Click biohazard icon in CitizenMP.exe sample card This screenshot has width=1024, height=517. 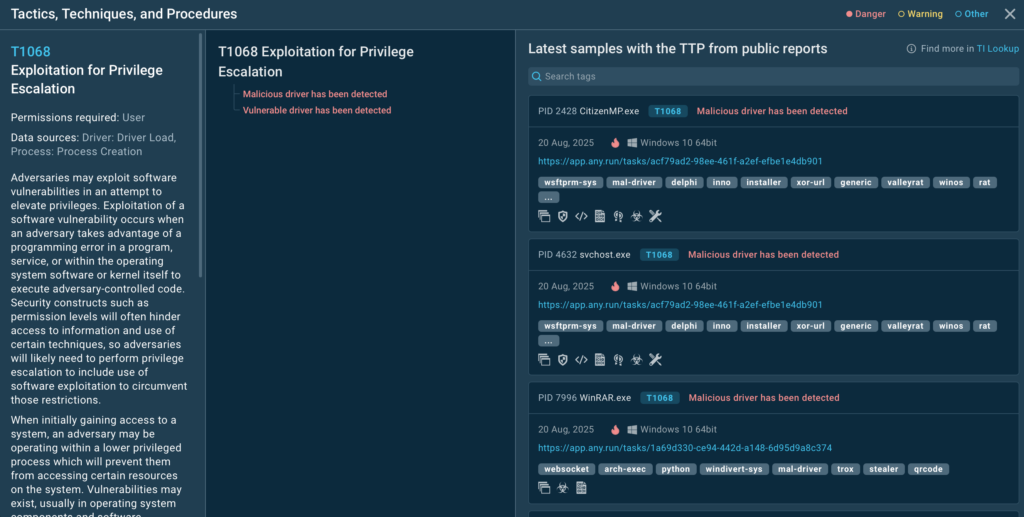636,216
